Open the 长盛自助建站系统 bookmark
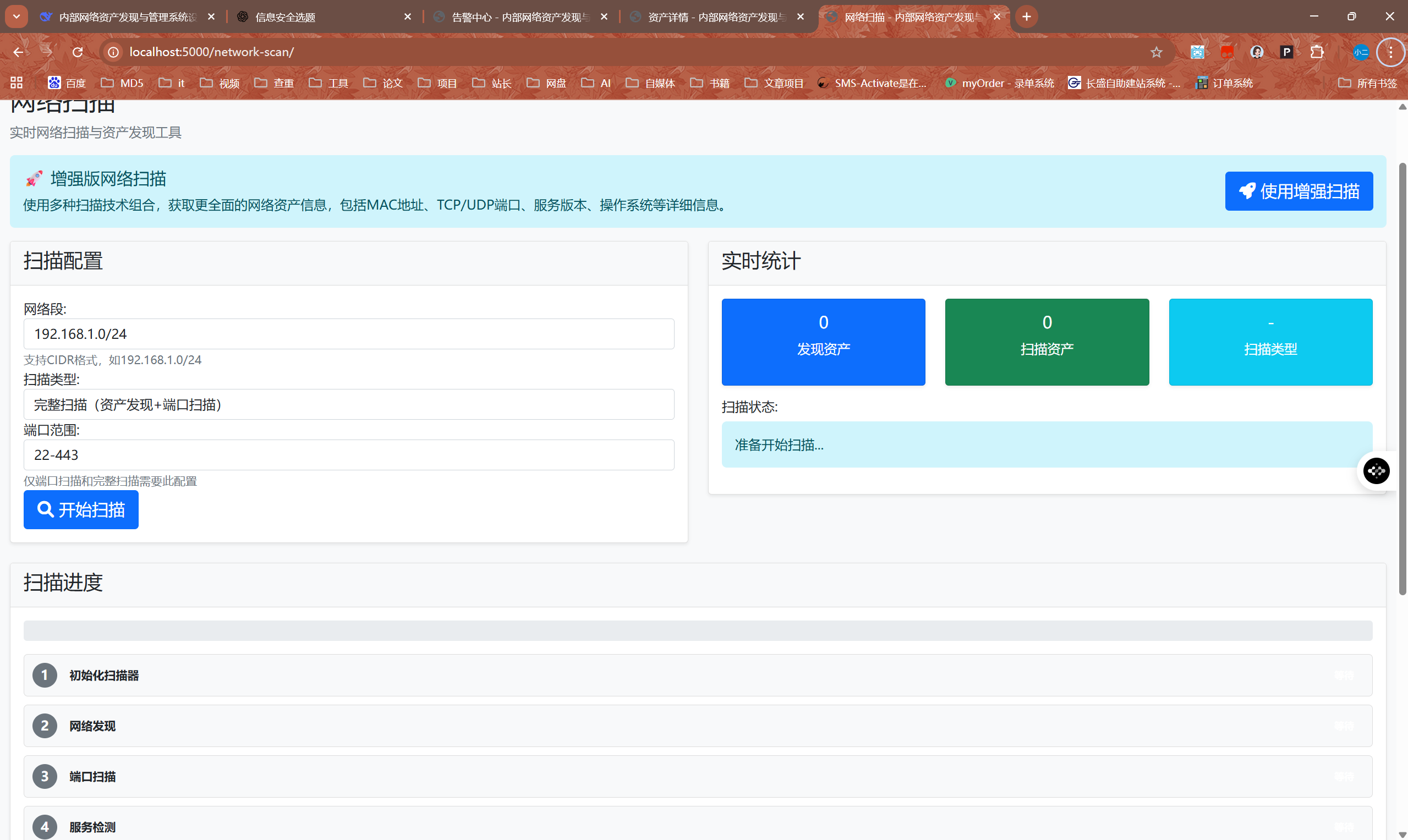The width and height of the screenshot is (1408, 840). [x=1124, y=83]
